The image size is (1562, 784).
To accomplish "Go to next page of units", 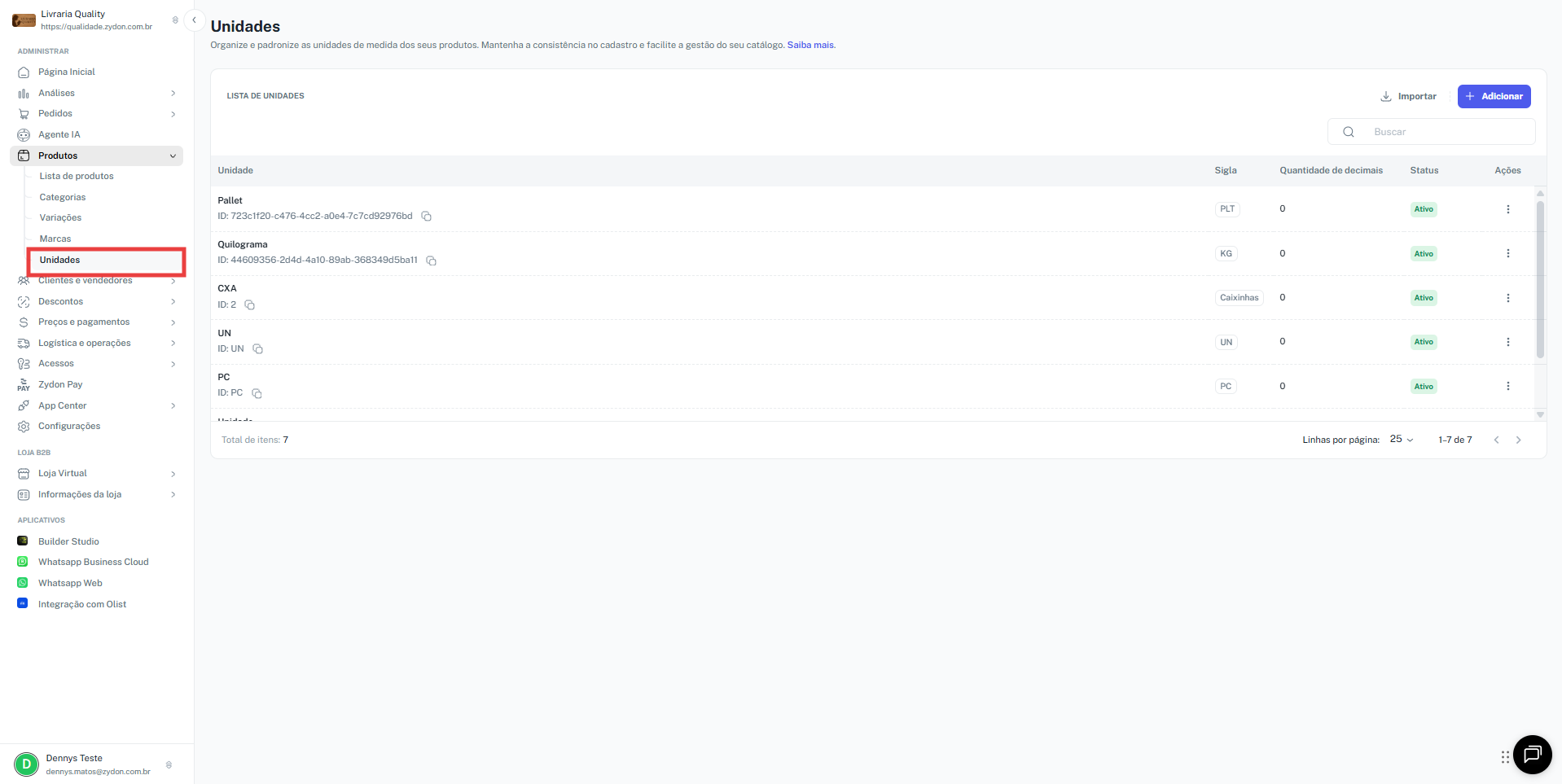I will pos(1518,440).
